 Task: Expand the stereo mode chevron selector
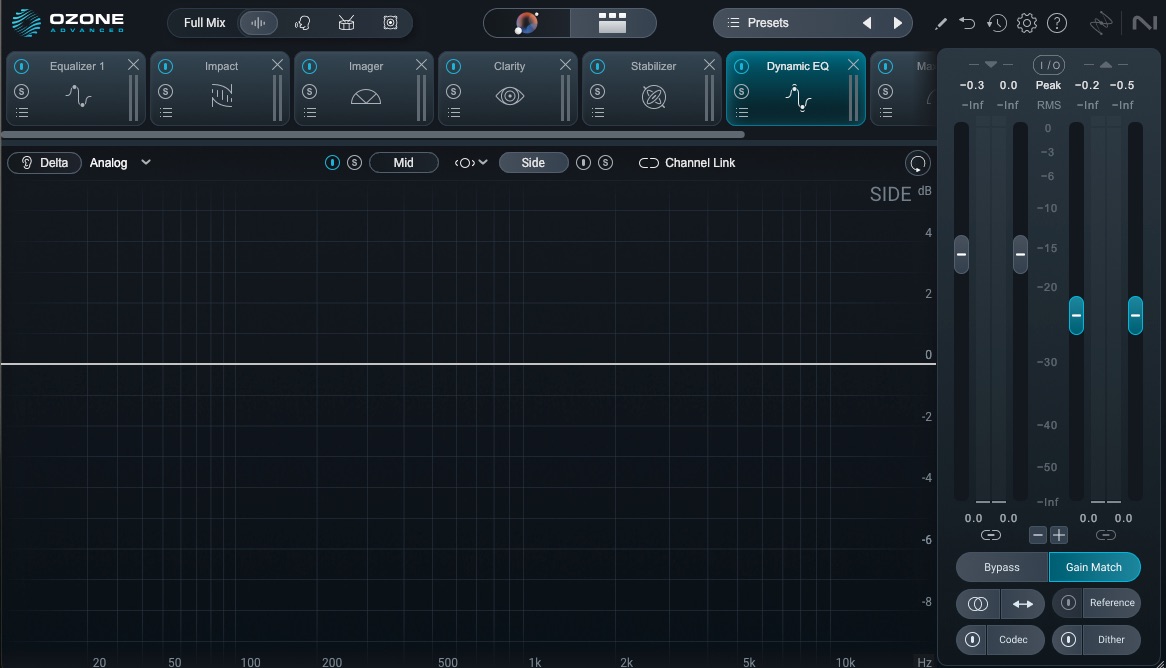click(x=470, y=163)
